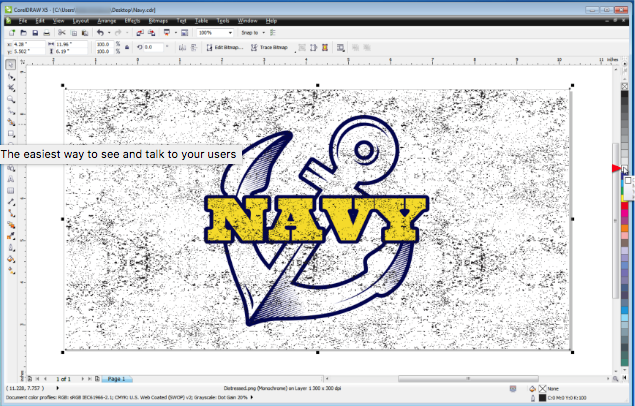The height and width of the screenshot is (406, 635).
Task: Click the Mirror vertically button
Action: (x=194, y=47)
